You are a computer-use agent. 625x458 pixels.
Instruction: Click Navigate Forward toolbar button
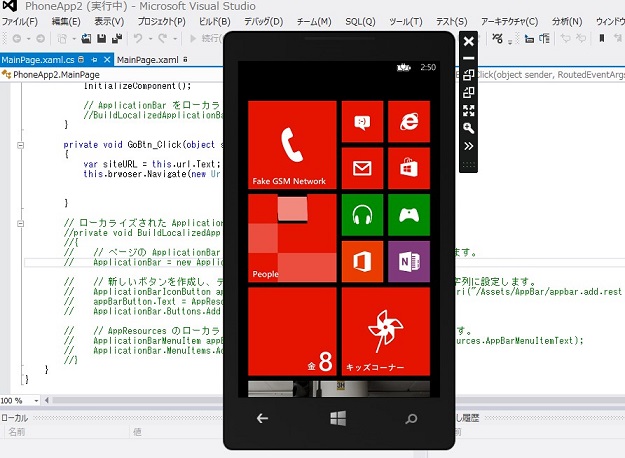(x=40, y=39)
